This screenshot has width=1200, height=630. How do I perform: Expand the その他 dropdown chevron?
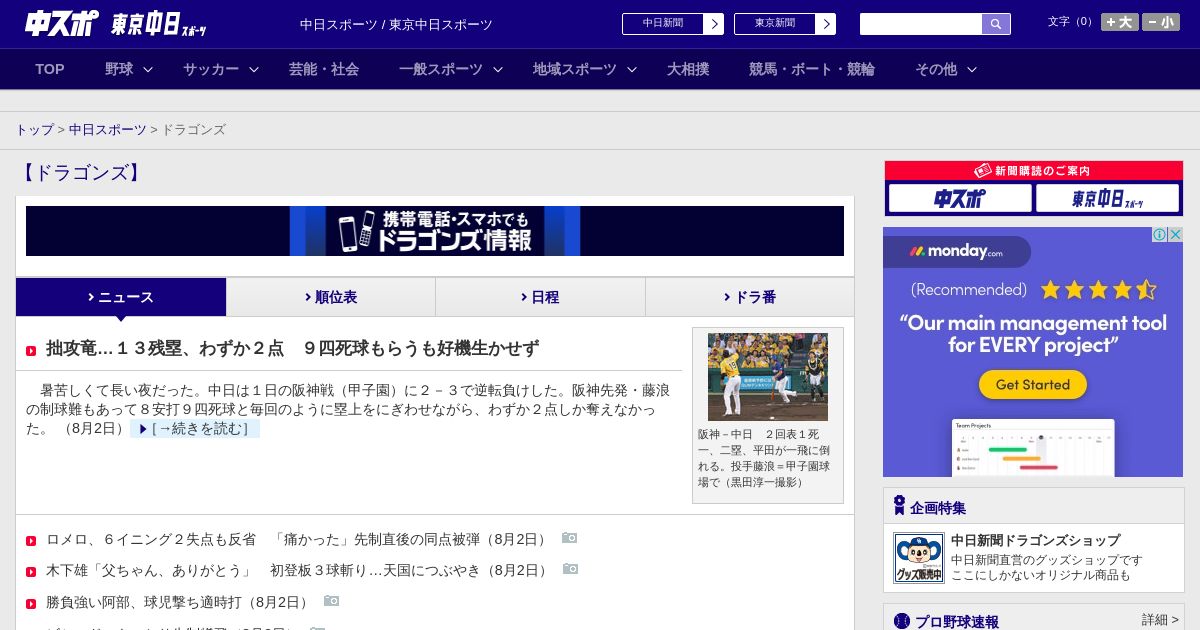(x=972, y=69)
